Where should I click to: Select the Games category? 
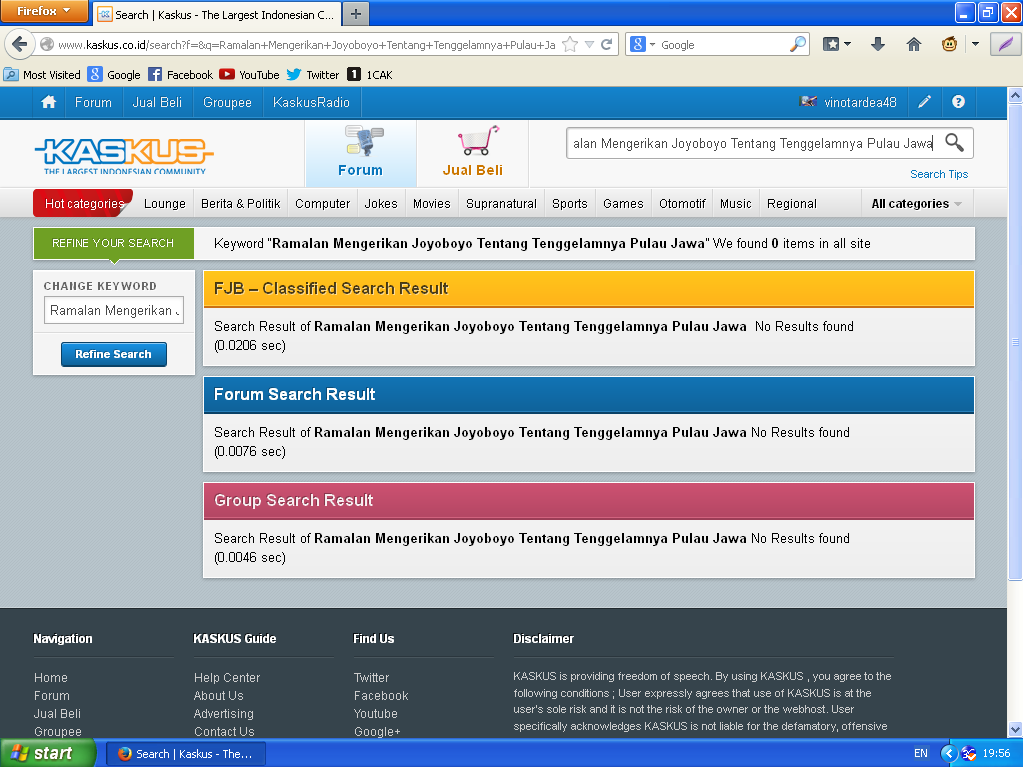tap(623, 203)
